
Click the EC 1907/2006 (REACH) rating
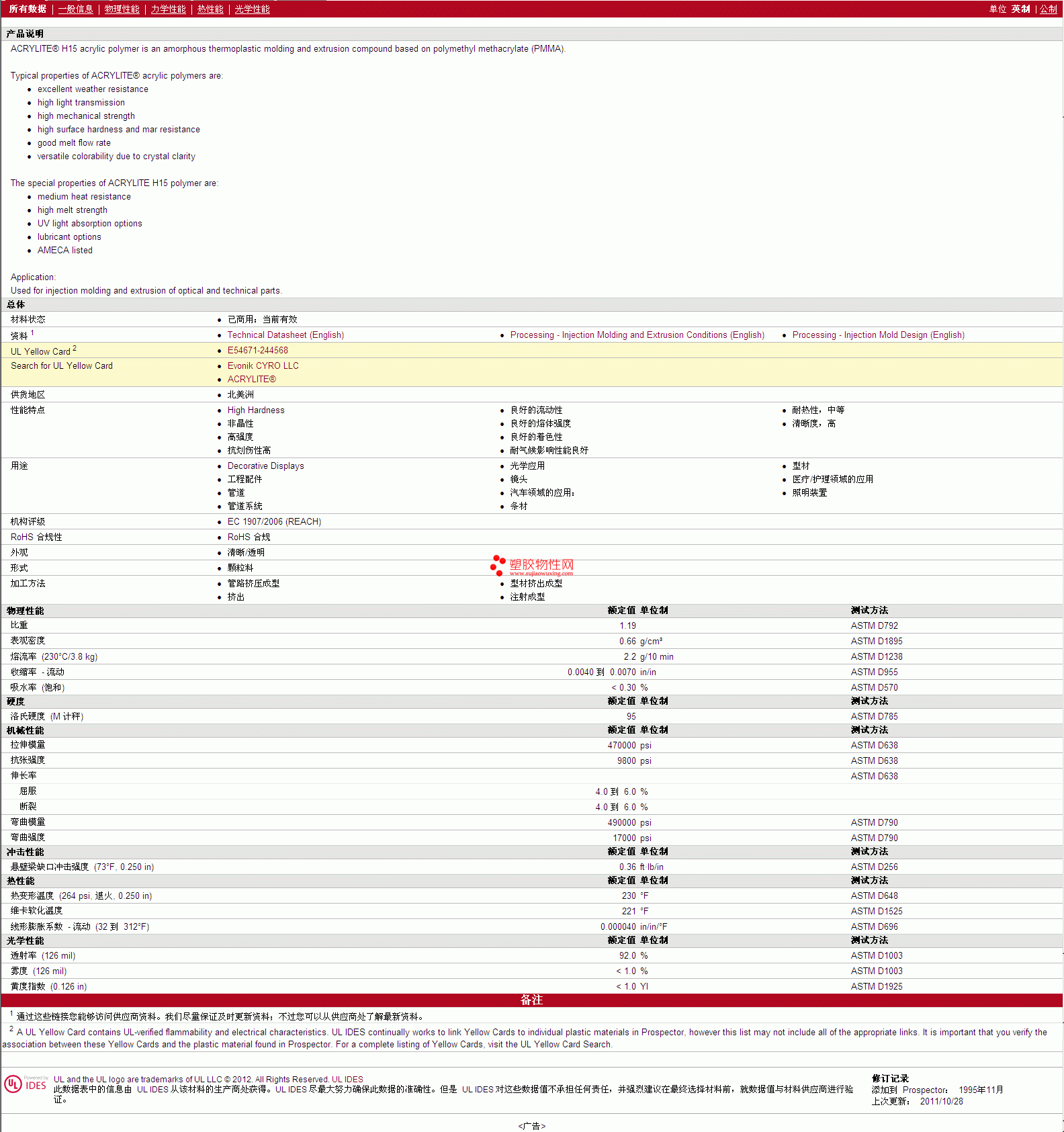tap(274, 521)
